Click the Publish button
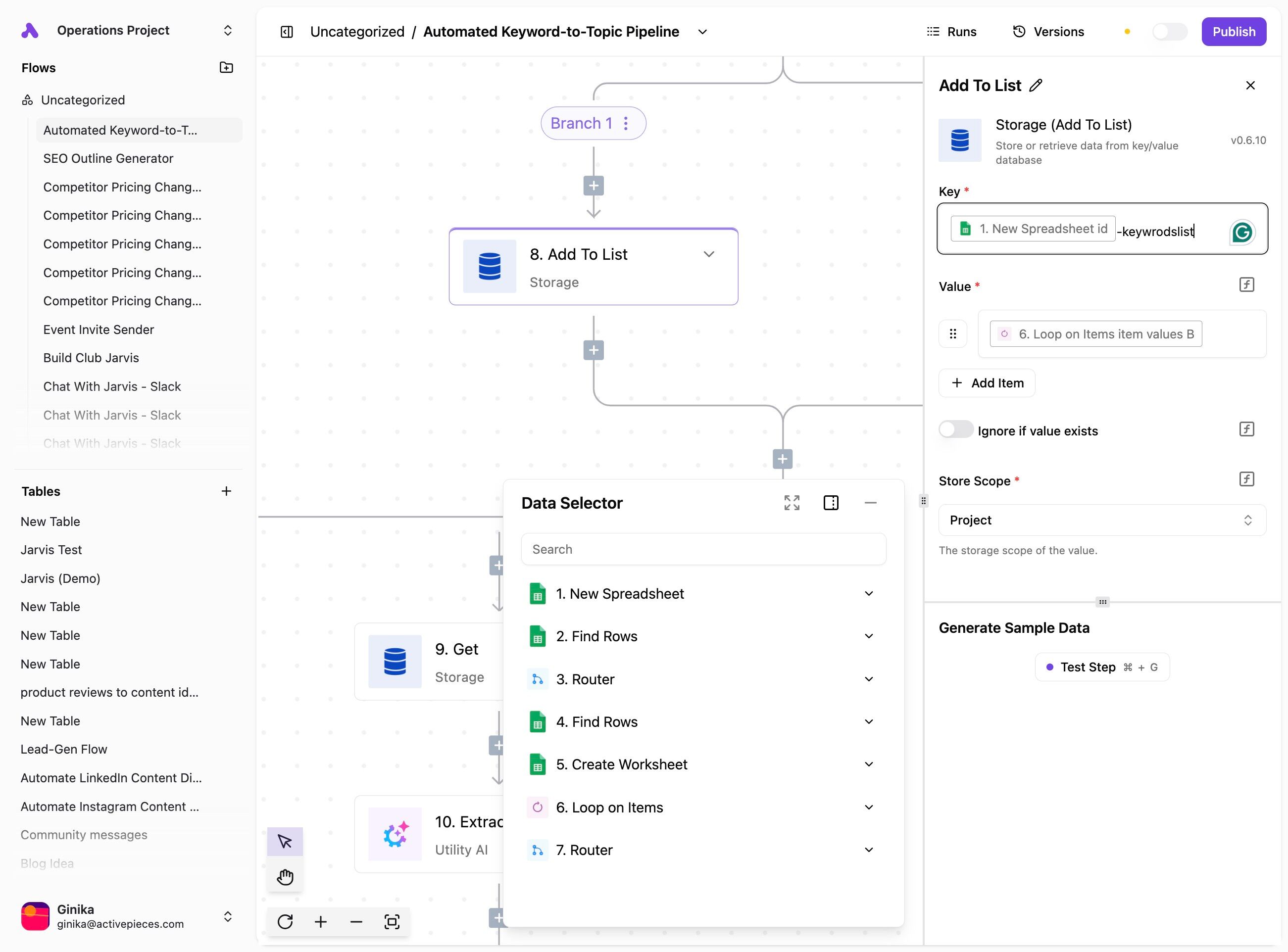 pyautogui.click(x=1233, y=32)
